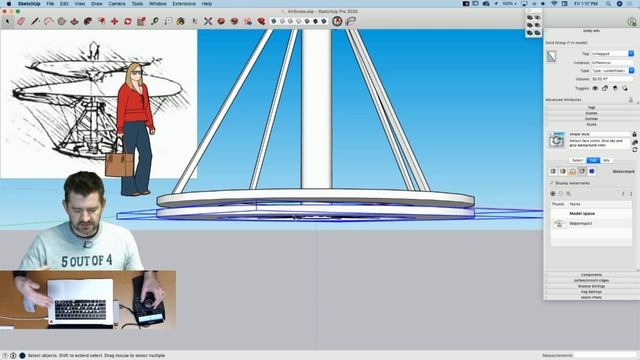Collapse the Entity Info panel header
The width and height of the screenshot is (640, 360).
pyautogui.click(x=591, y=31)
